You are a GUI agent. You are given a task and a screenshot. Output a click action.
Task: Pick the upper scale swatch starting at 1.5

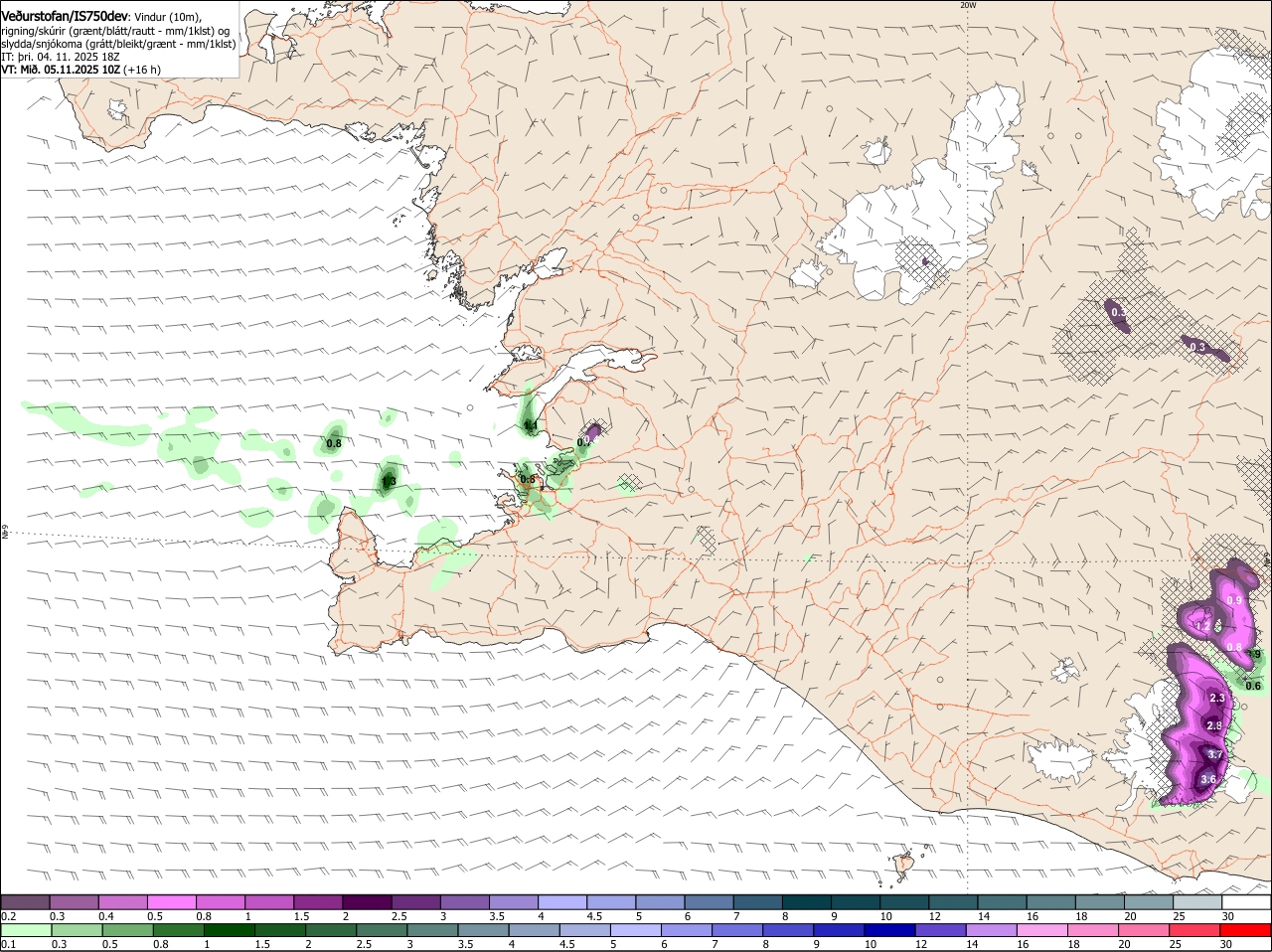(318, 901)
